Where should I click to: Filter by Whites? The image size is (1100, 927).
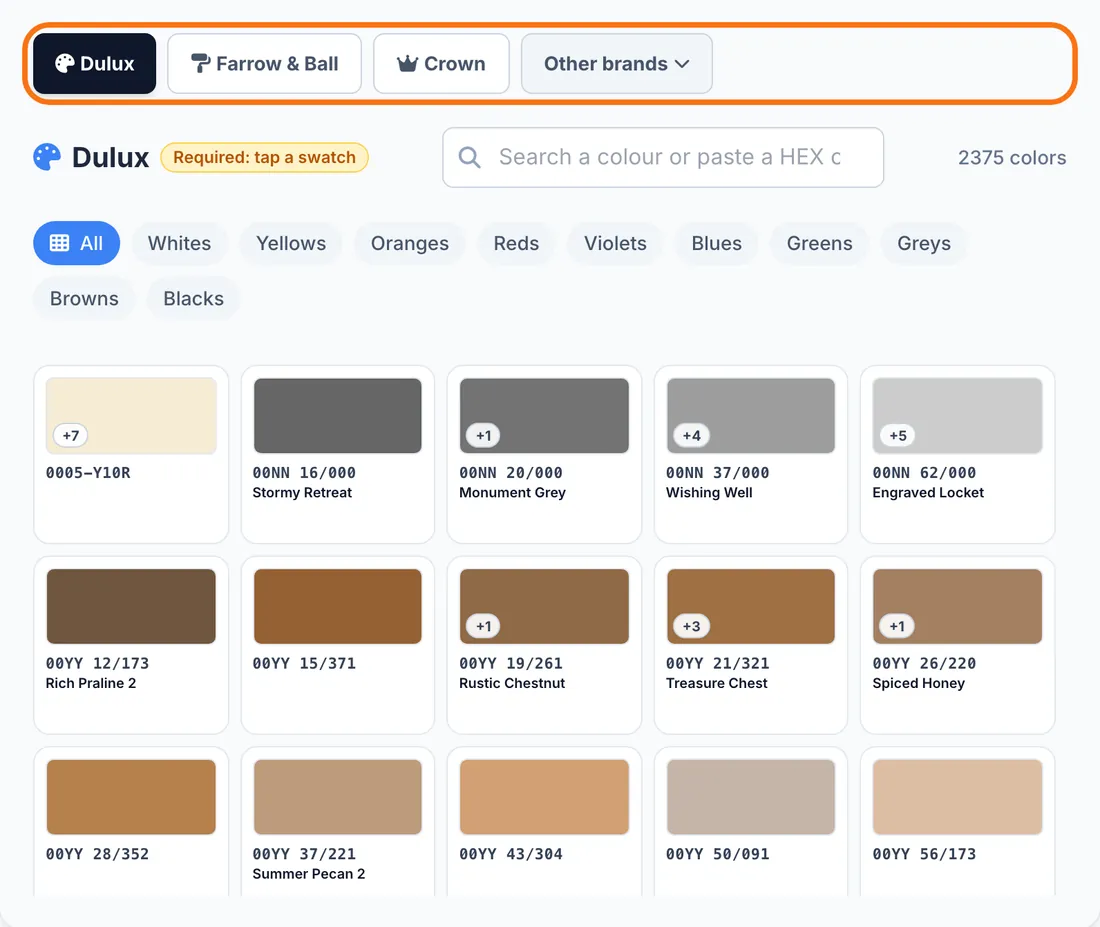[x=180, y=244]
